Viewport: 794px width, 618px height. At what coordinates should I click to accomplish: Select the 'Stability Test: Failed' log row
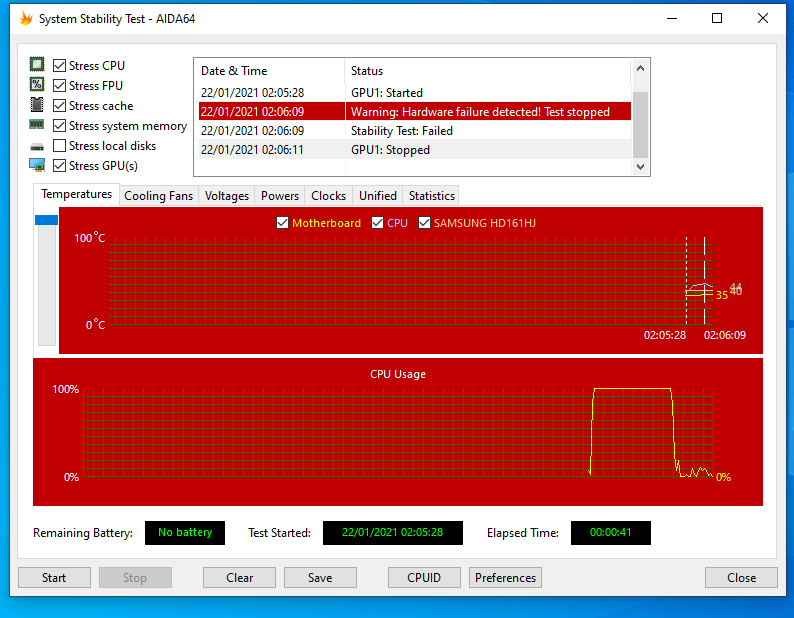pyautogui.click(x=415, y=131)
